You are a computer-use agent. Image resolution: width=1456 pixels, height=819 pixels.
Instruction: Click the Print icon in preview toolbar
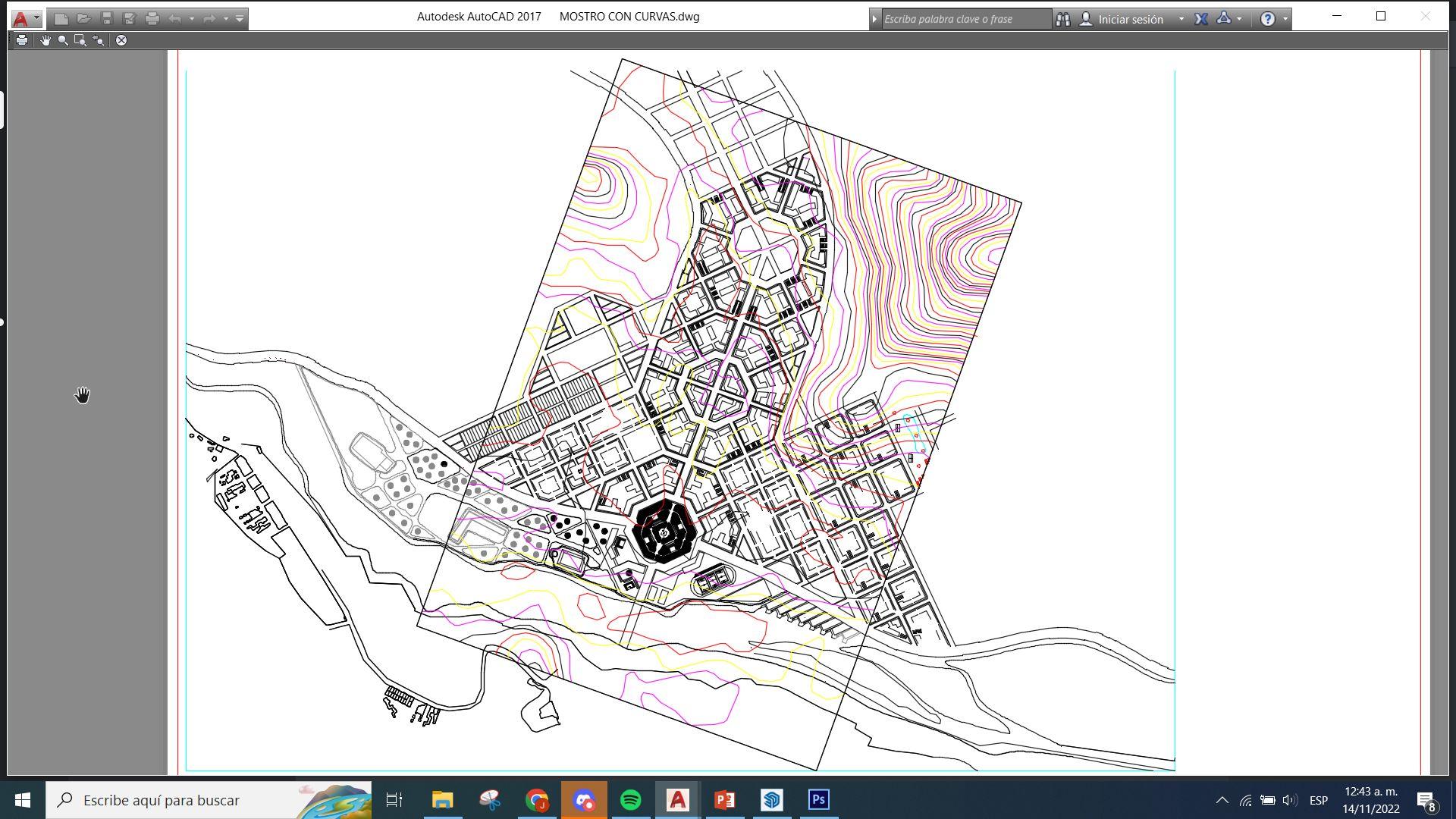pos(22,40)
